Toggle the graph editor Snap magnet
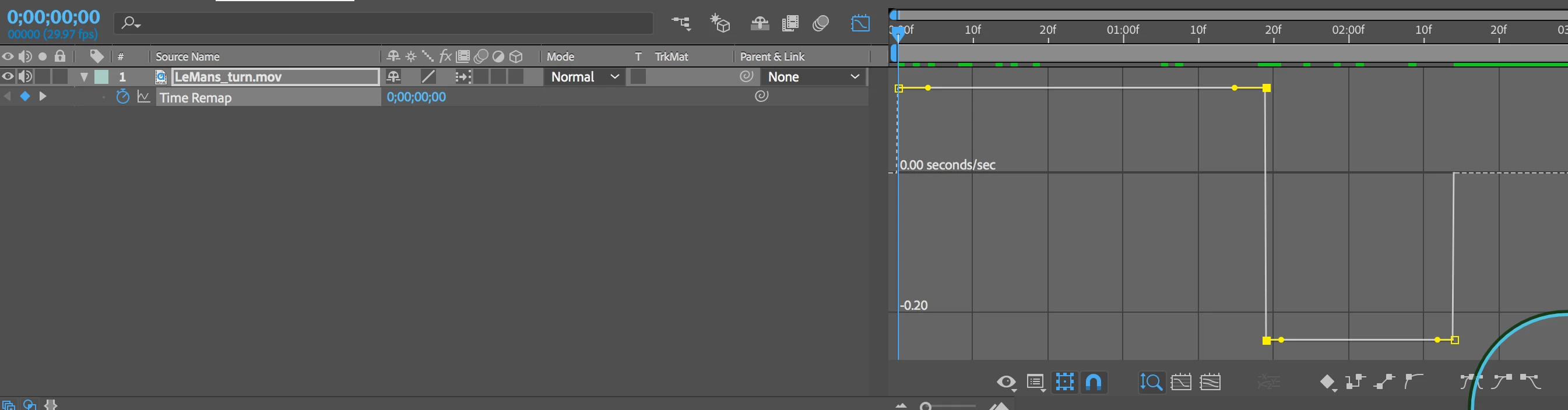Image resolution: width=1568 pixels, height=410 pixels. pyautogui.click(x=1094, y=382)
